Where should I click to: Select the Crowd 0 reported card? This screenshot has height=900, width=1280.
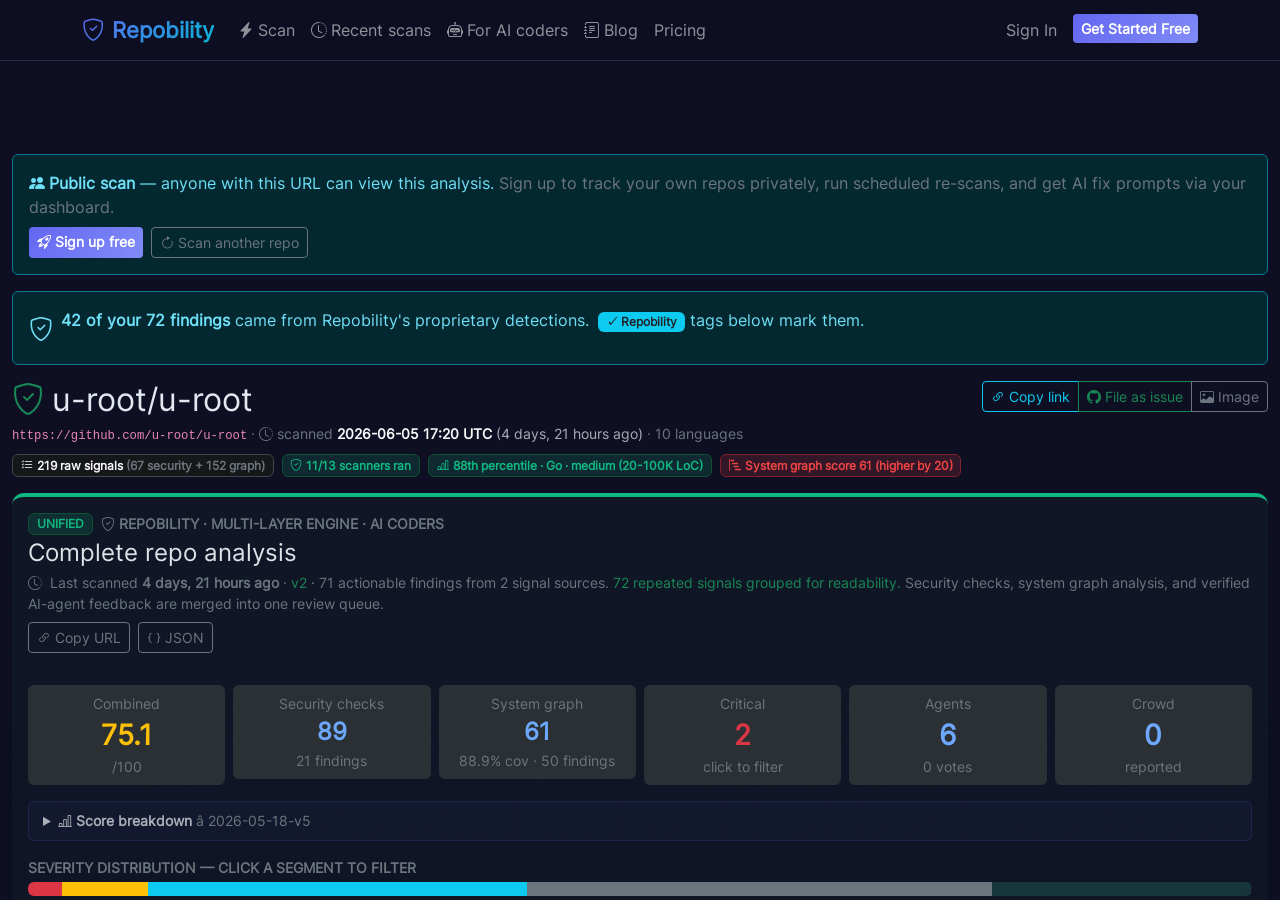click(x=1153, y=735)
